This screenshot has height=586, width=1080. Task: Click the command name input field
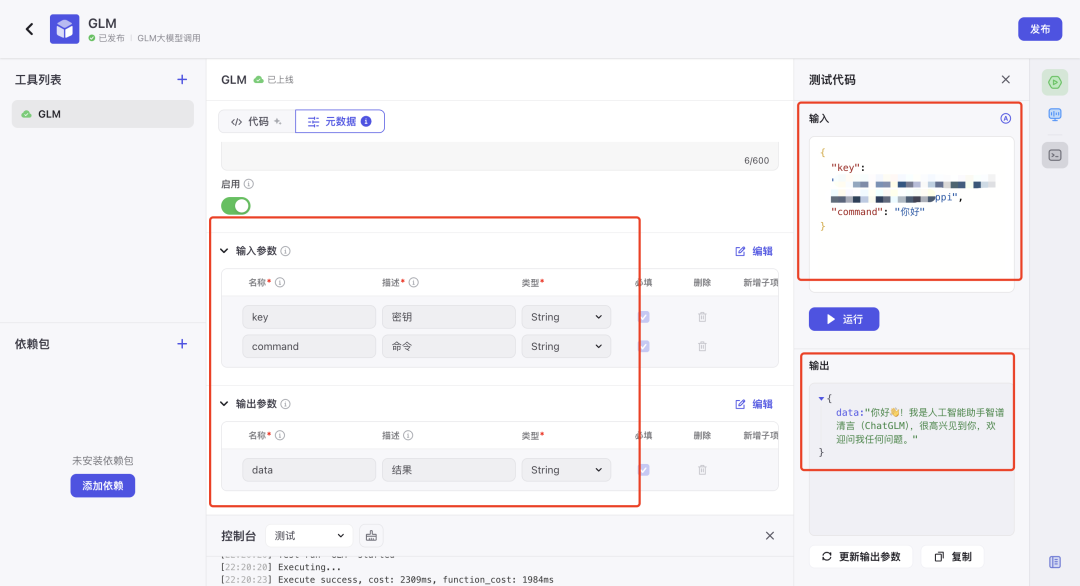[309, 346]
